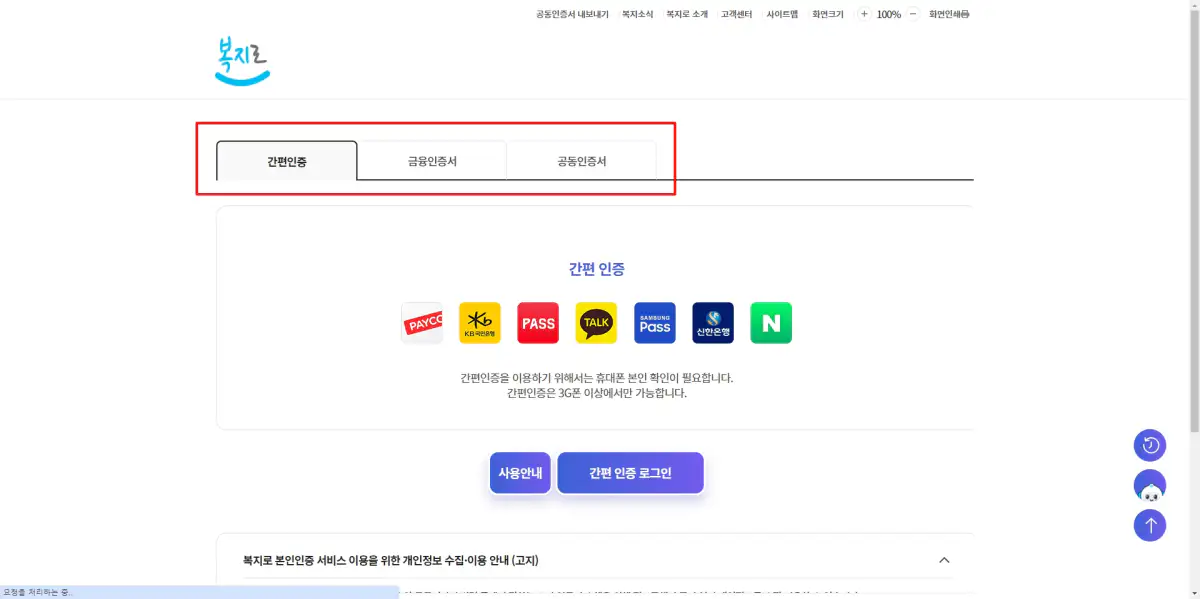This screenshot has width=1200, height=599.
Task: Click text 간편인증은 3G폰 이상에서만 가능합니다.
Action: pyautogui.click(x=597, y=393)
